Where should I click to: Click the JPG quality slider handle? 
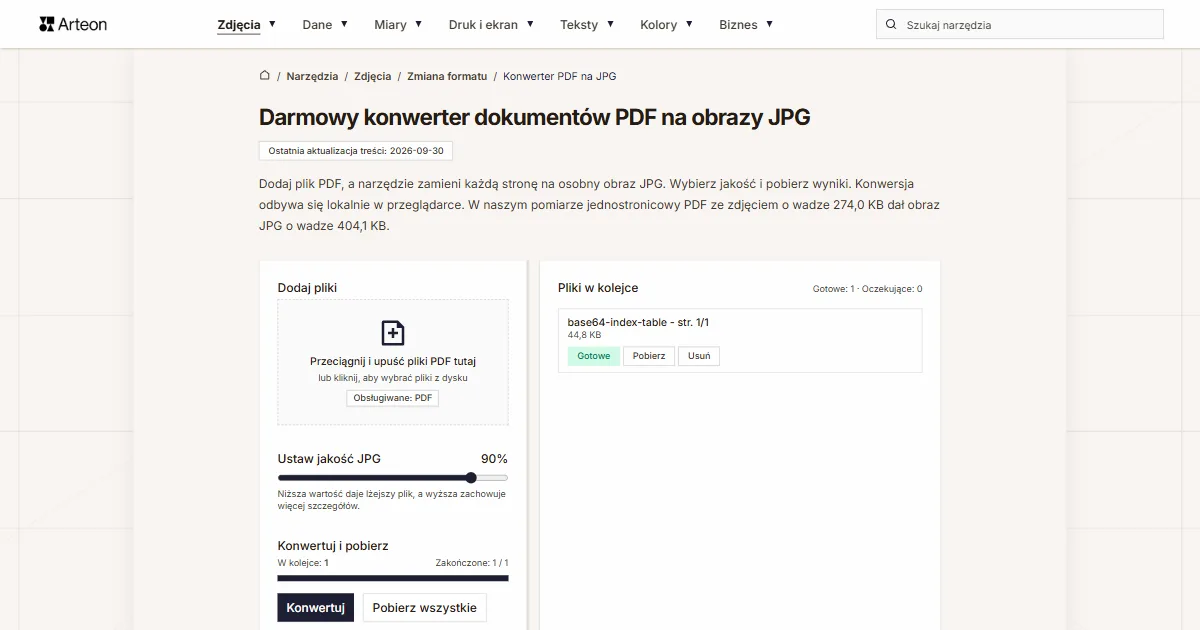471,478
